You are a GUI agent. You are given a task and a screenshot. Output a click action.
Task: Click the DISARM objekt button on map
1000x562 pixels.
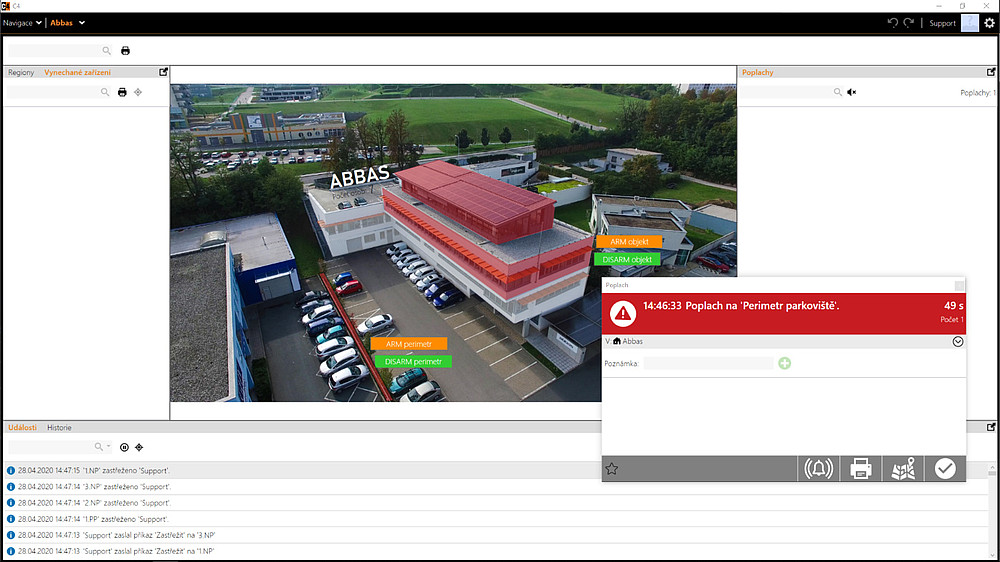point(626,260)
